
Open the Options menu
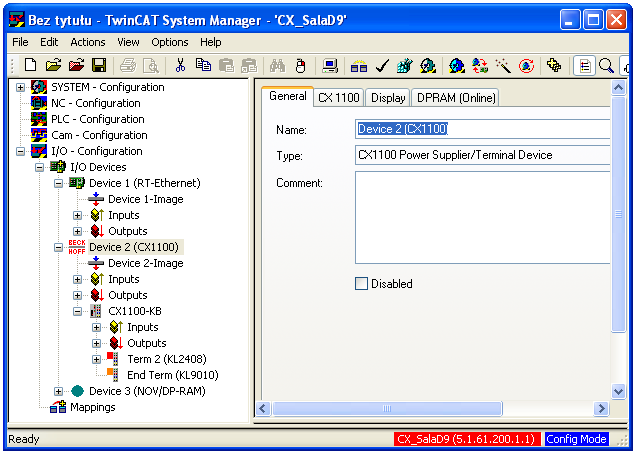click(x=170, y=42)
